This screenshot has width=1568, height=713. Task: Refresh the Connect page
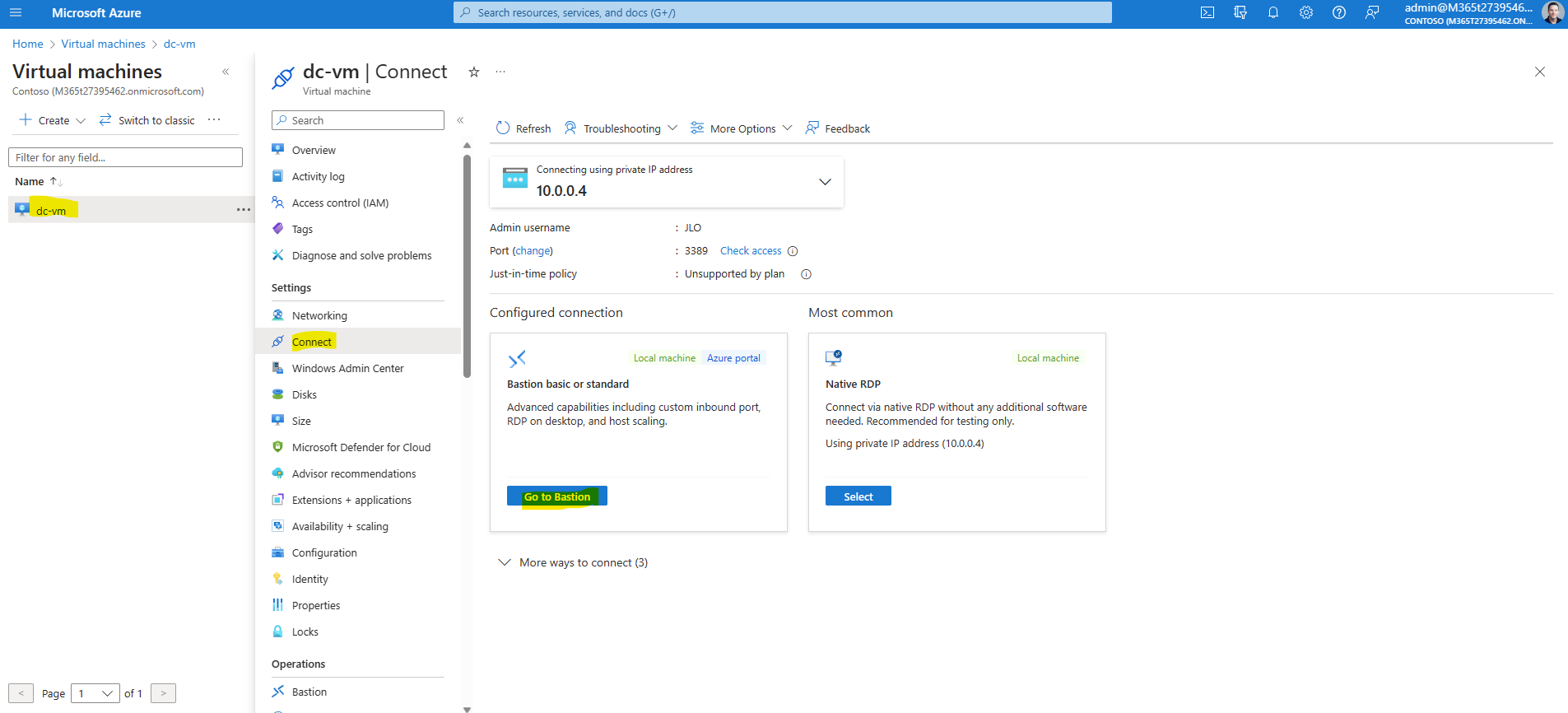tap(523, 128)
